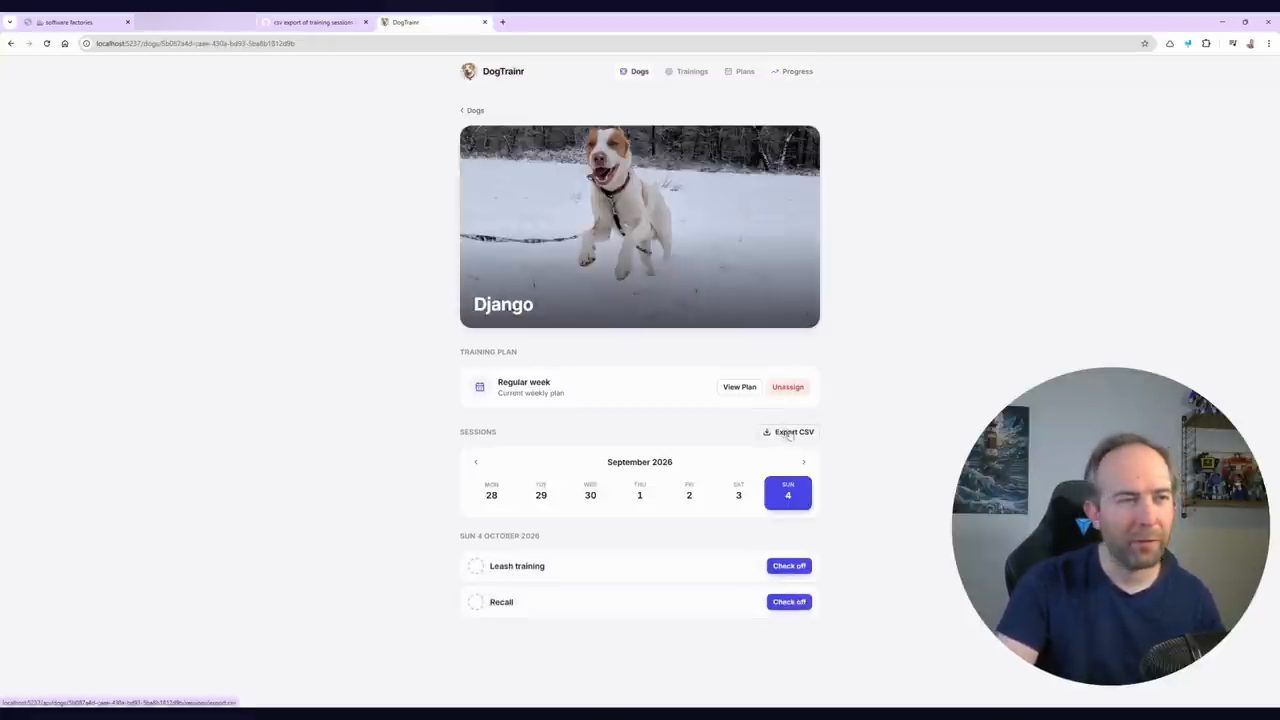This screenshot has height=720, width=1280.
Task: Close the DogTrainr browser tab
Action: (x=485, y=22)
